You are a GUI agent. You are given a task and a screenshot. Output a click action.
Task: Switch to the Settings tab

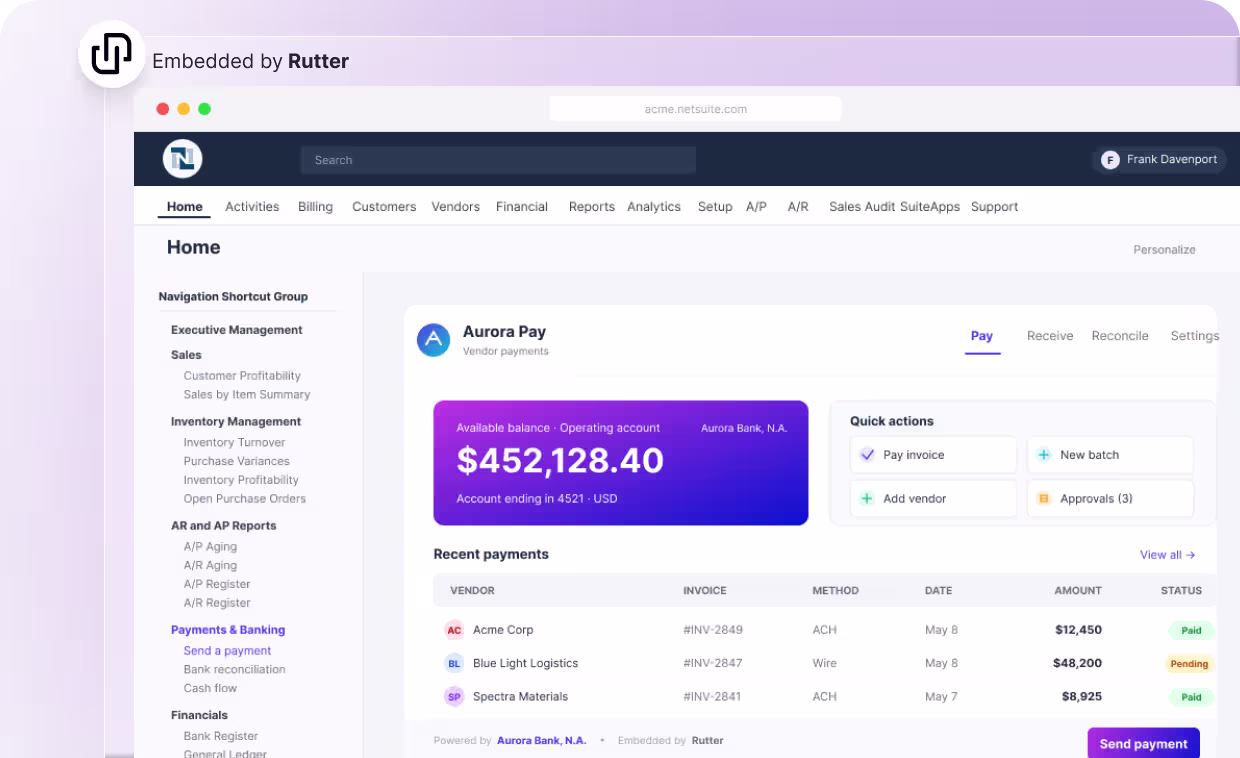[x=1195, y=336]
